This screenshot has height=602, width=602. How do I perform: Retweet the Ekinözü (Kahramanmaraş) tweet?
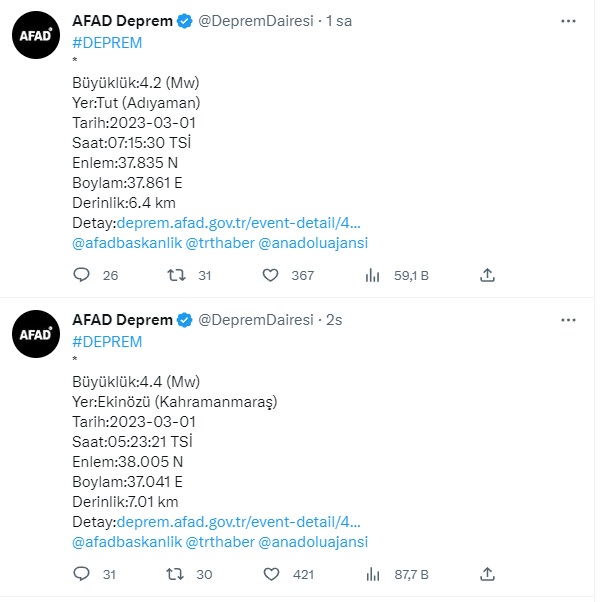click(x=176, y=574)
